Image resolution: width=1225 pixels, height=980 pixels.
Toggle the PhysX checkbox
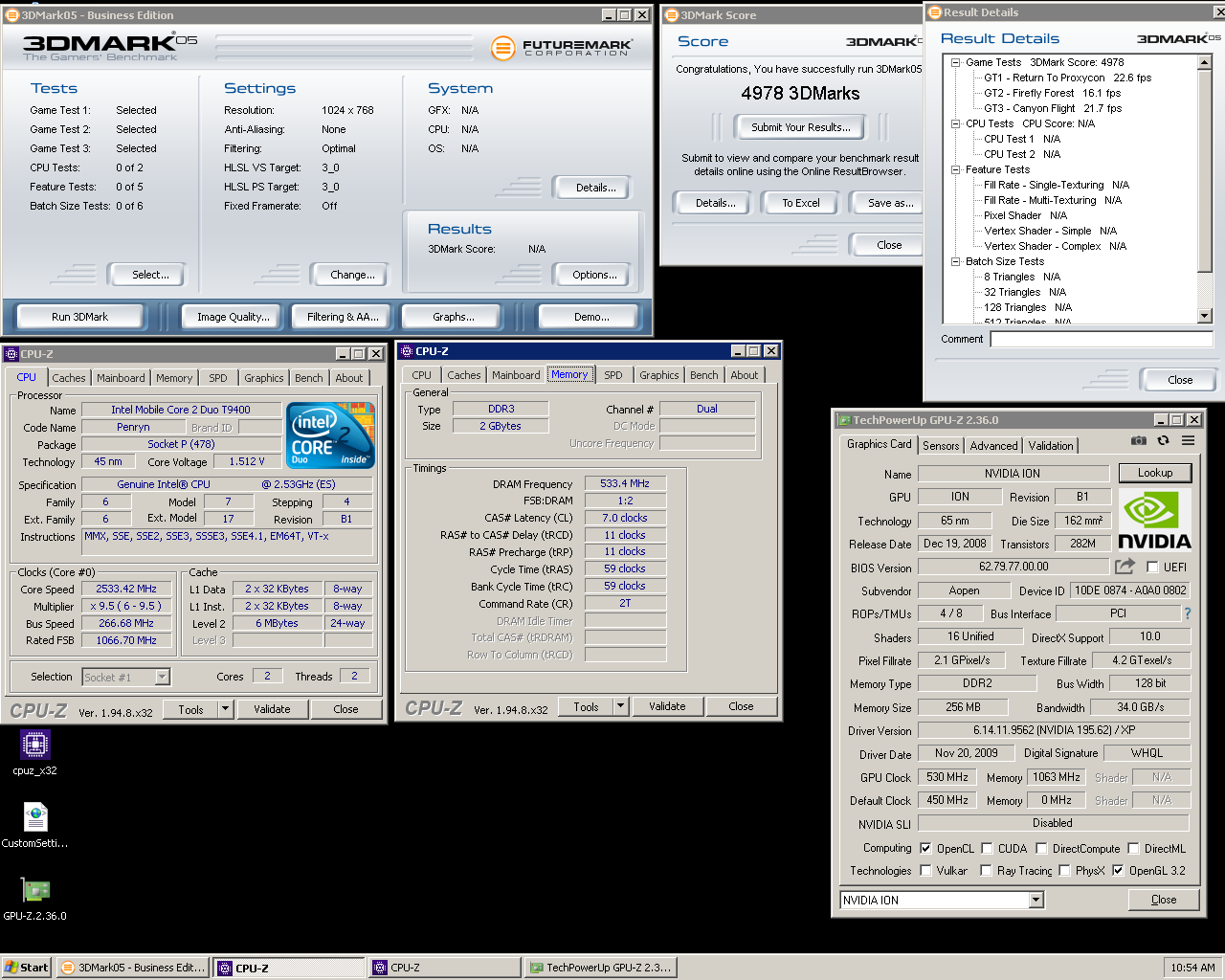[x=1064, y=870]
